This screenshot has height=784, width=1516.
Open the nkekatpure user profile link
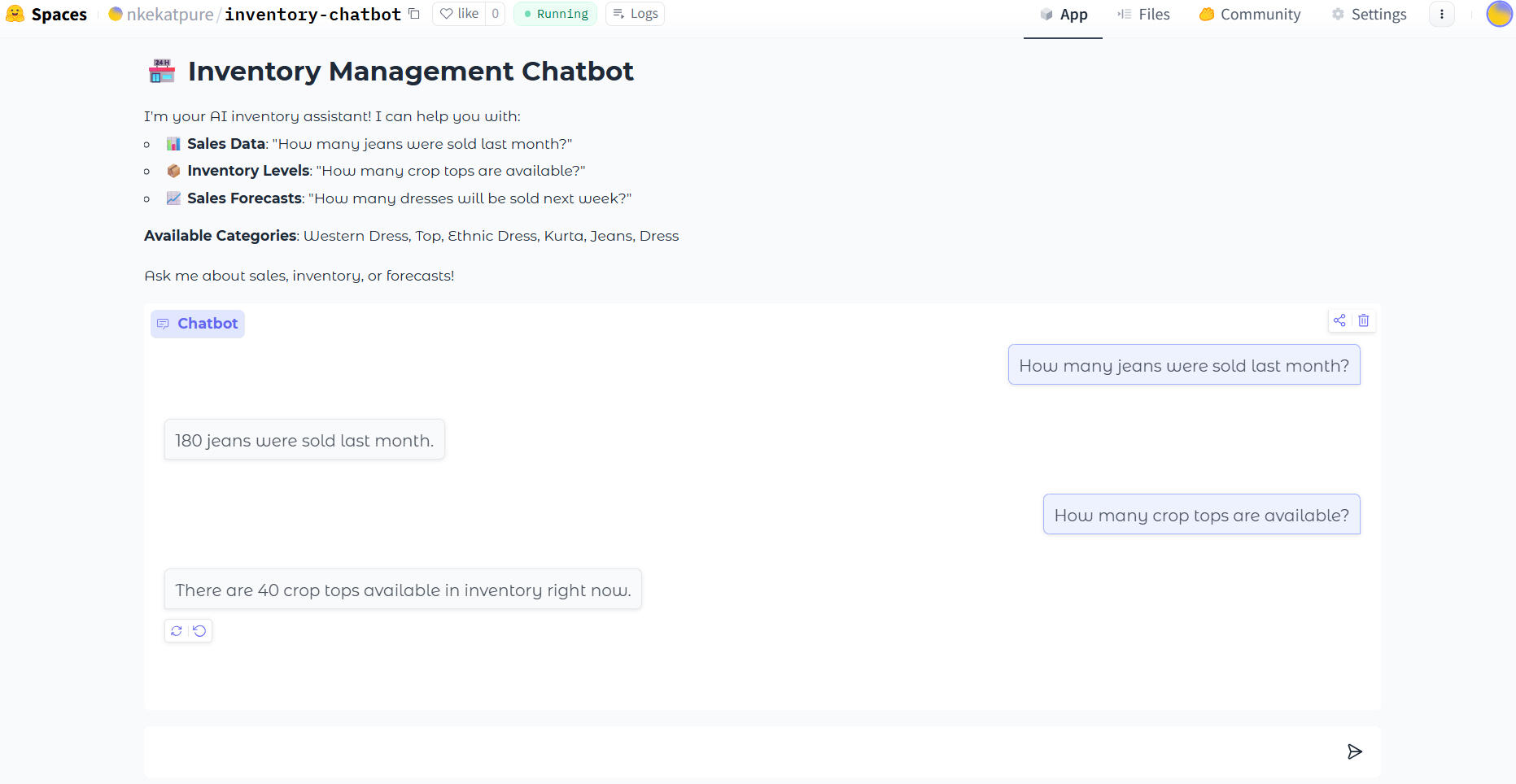[169, 14]
